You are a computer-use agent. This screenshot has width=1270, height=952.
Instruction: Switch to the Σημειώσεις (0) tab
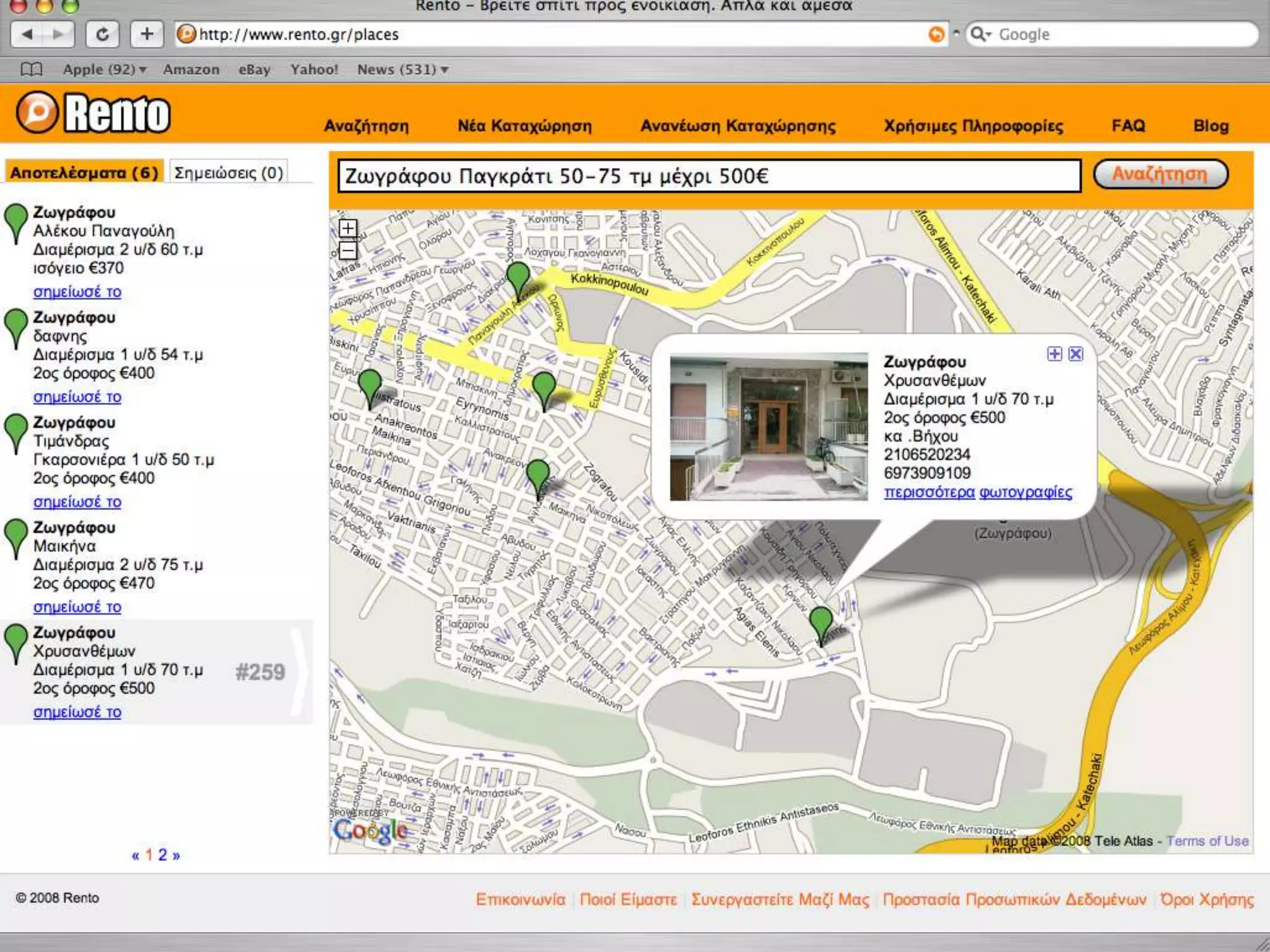(228, 172)
